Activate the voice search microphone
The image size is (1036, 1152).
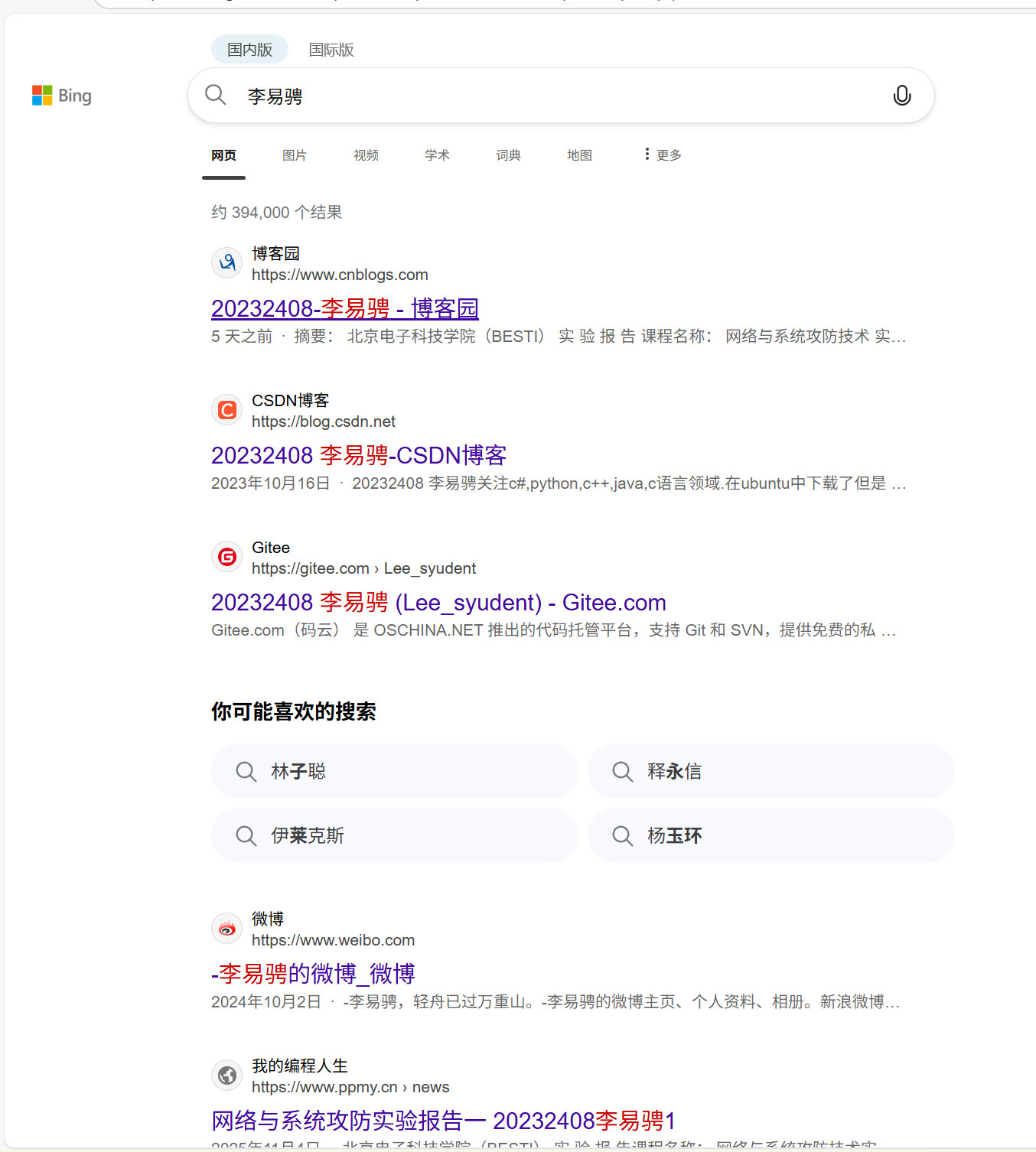(x=902, y=95)
